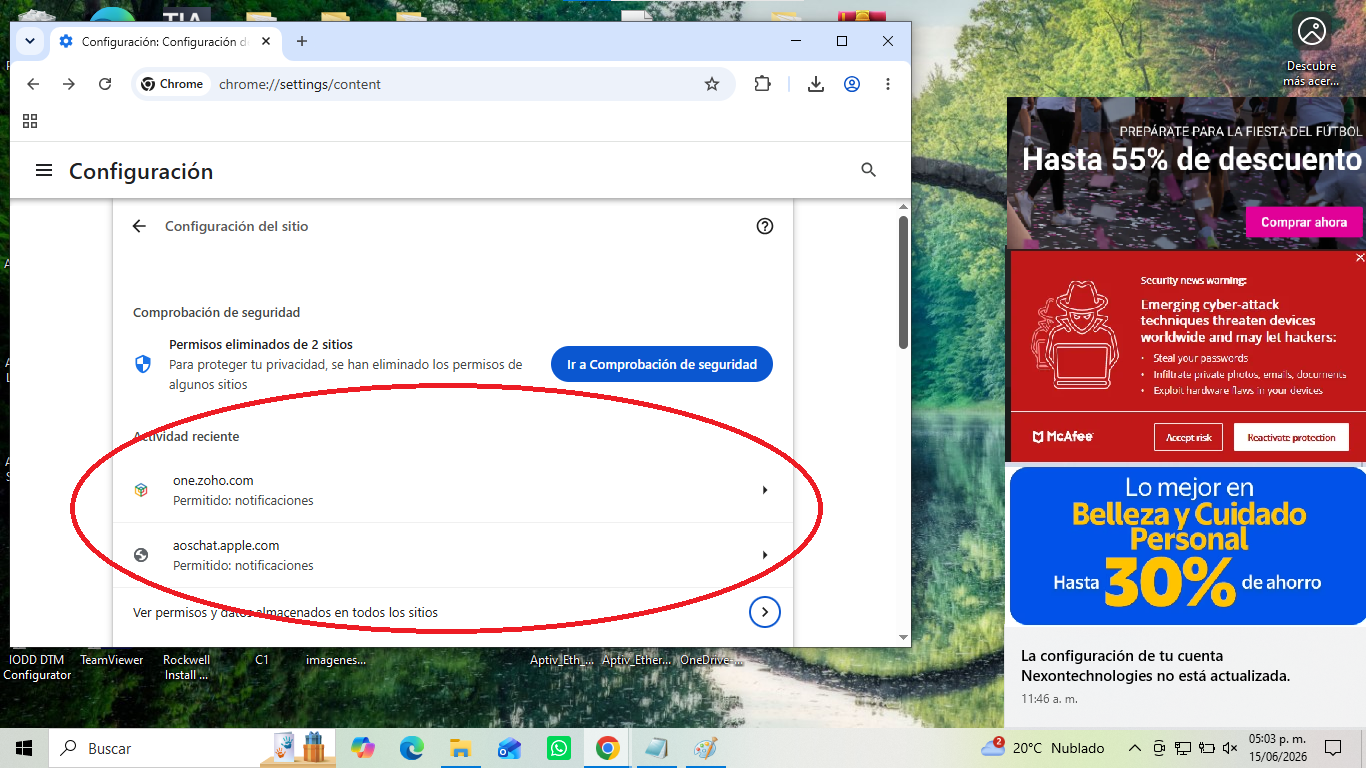The width and height of the screenshot is (1366, 768).
Task: Show hidden system tray icons
Action: [x=1134, y=748]
